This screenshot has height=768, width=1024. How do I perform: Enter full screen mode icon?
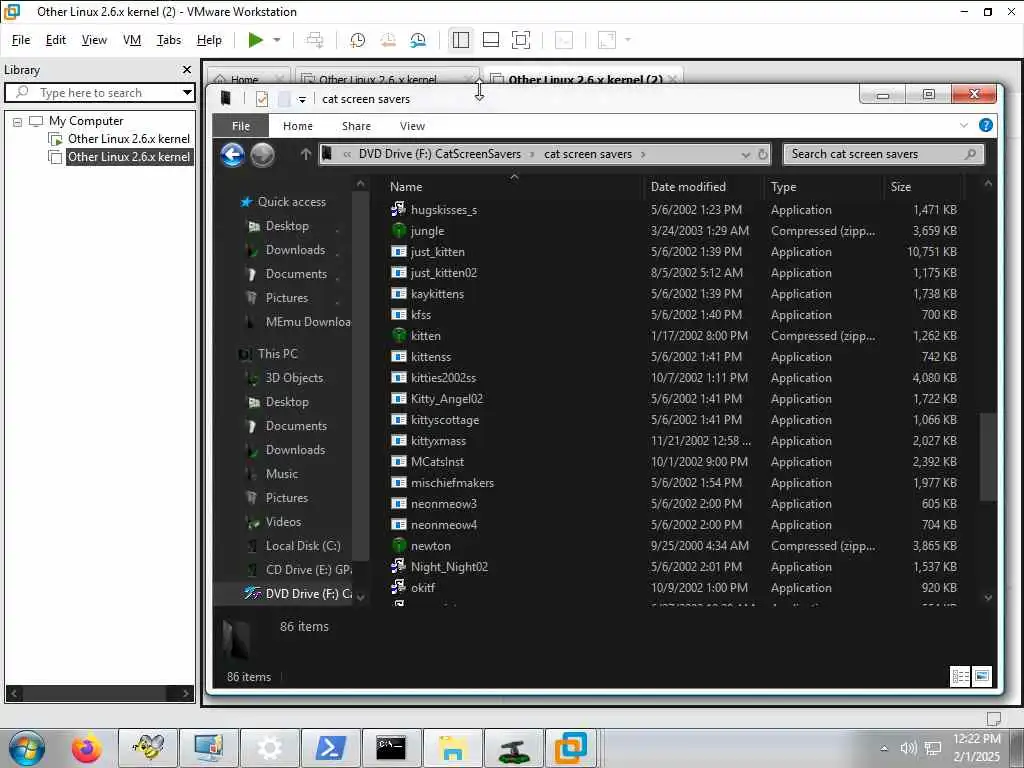tap(520, 40)
